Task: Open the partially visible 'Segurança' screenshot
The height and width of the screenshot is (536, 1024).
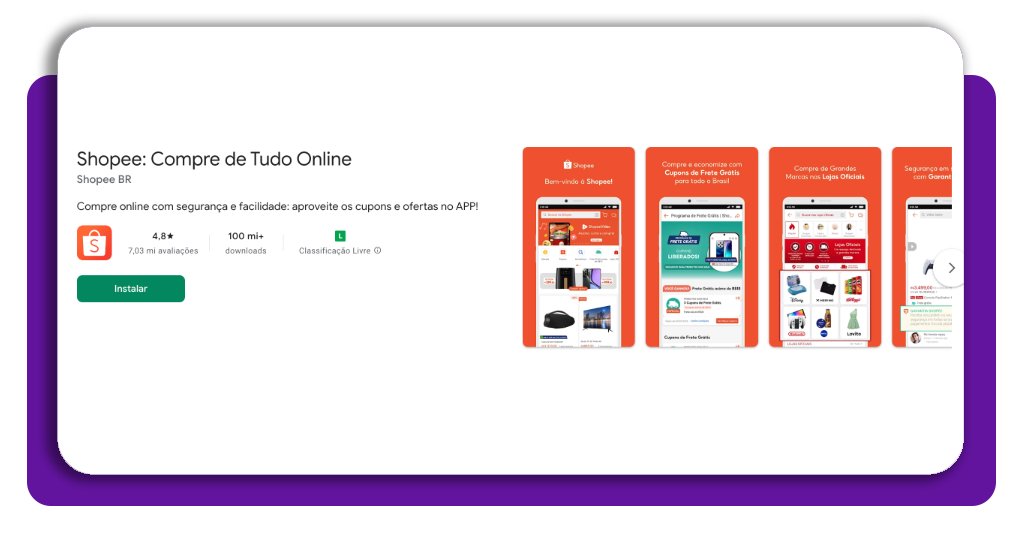Action: [x=922, y=247]
